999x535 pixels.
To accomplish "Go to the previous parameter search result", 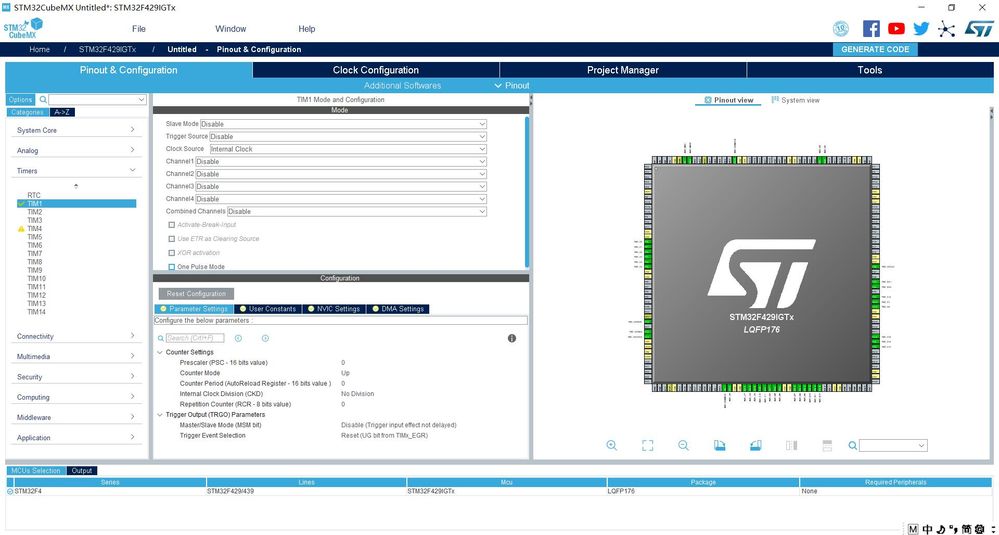I will coord(238,338).
